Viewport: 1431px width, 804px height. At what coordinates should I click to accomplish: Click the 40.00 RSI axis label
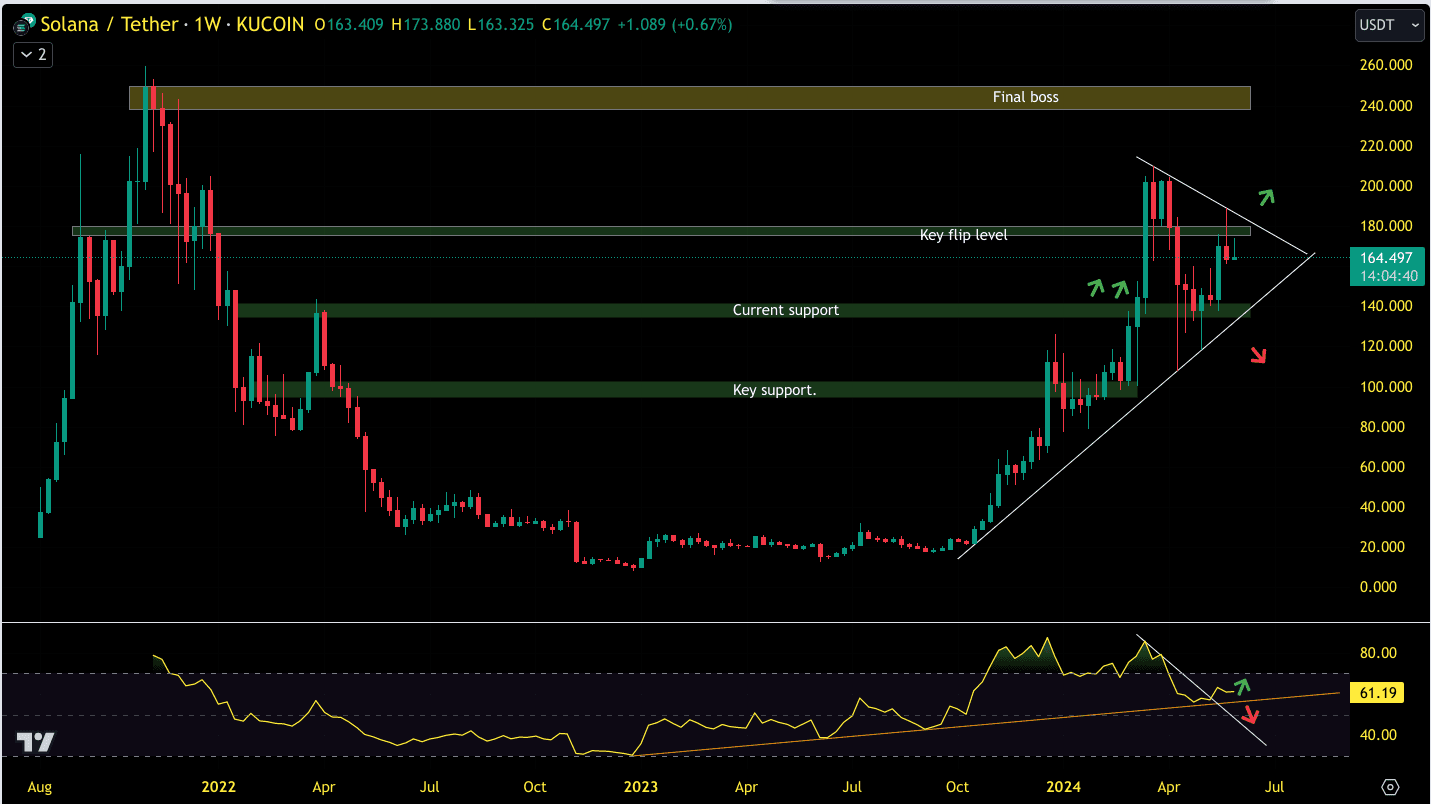point(1377,735)
